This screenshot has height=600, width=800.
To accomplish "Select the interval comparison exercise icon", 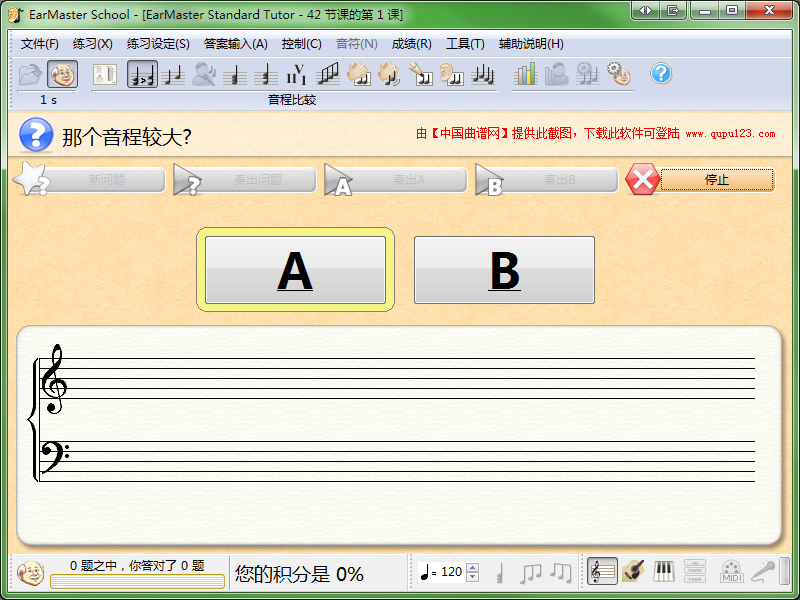I will tap(142, 74).
